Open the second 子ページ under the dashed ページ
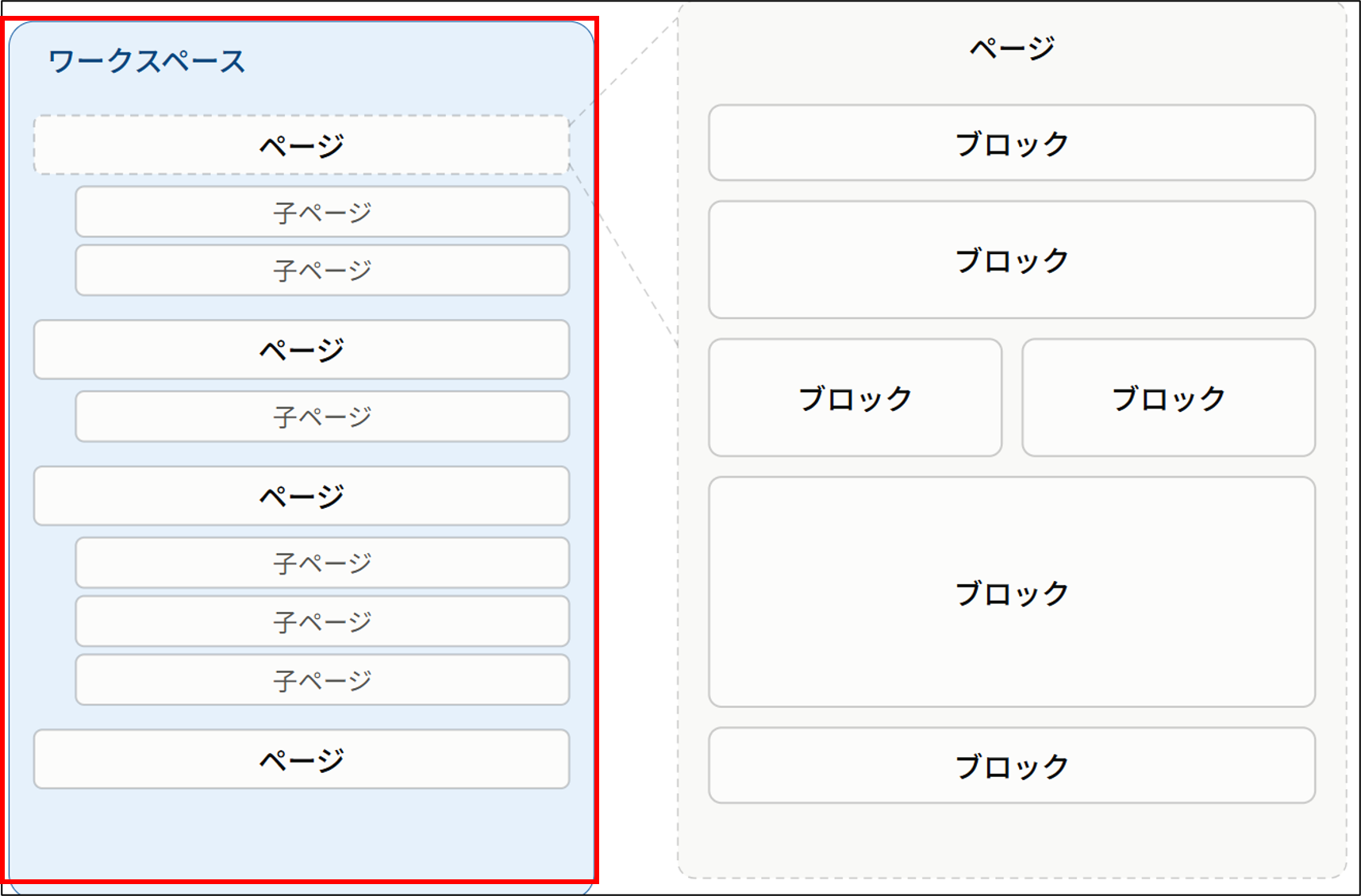 322,271
